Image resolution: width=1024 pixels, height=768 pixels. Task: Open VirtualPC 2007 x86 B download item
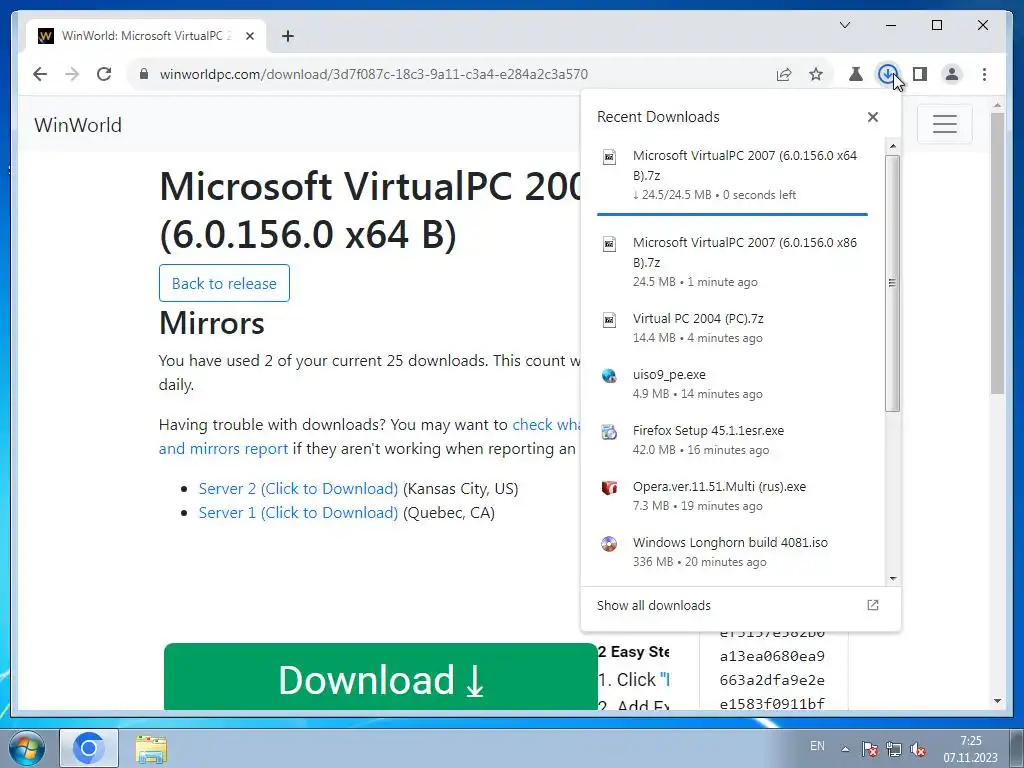tap(732, 261)
